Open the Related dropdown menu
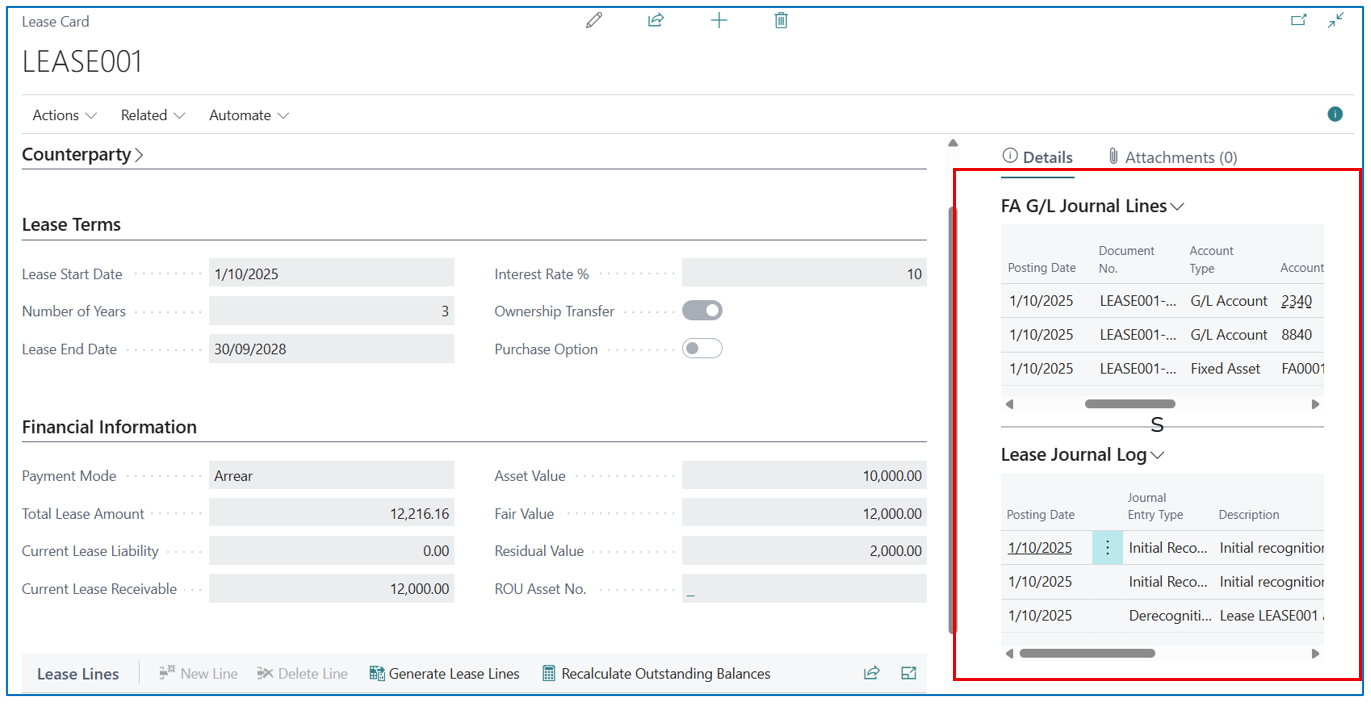Screen dimensions: 1371x704 pyautogui.click(x=153, y=115)
